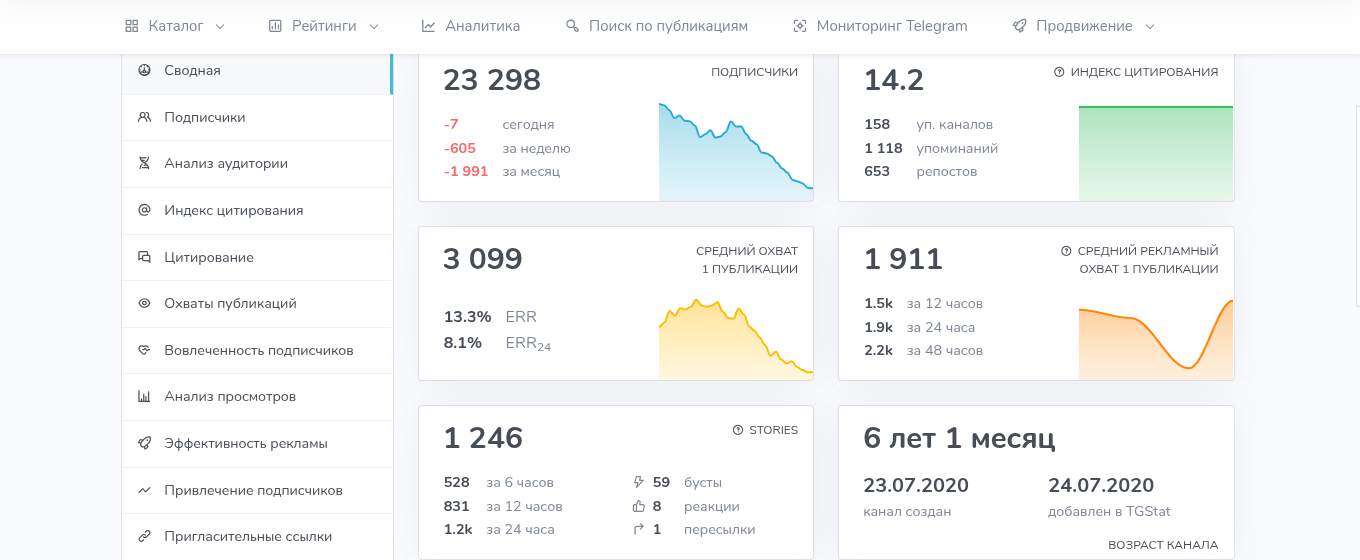Select Подписчики in the sidebar
1360x560 pixels.
[x=256, y=117]
